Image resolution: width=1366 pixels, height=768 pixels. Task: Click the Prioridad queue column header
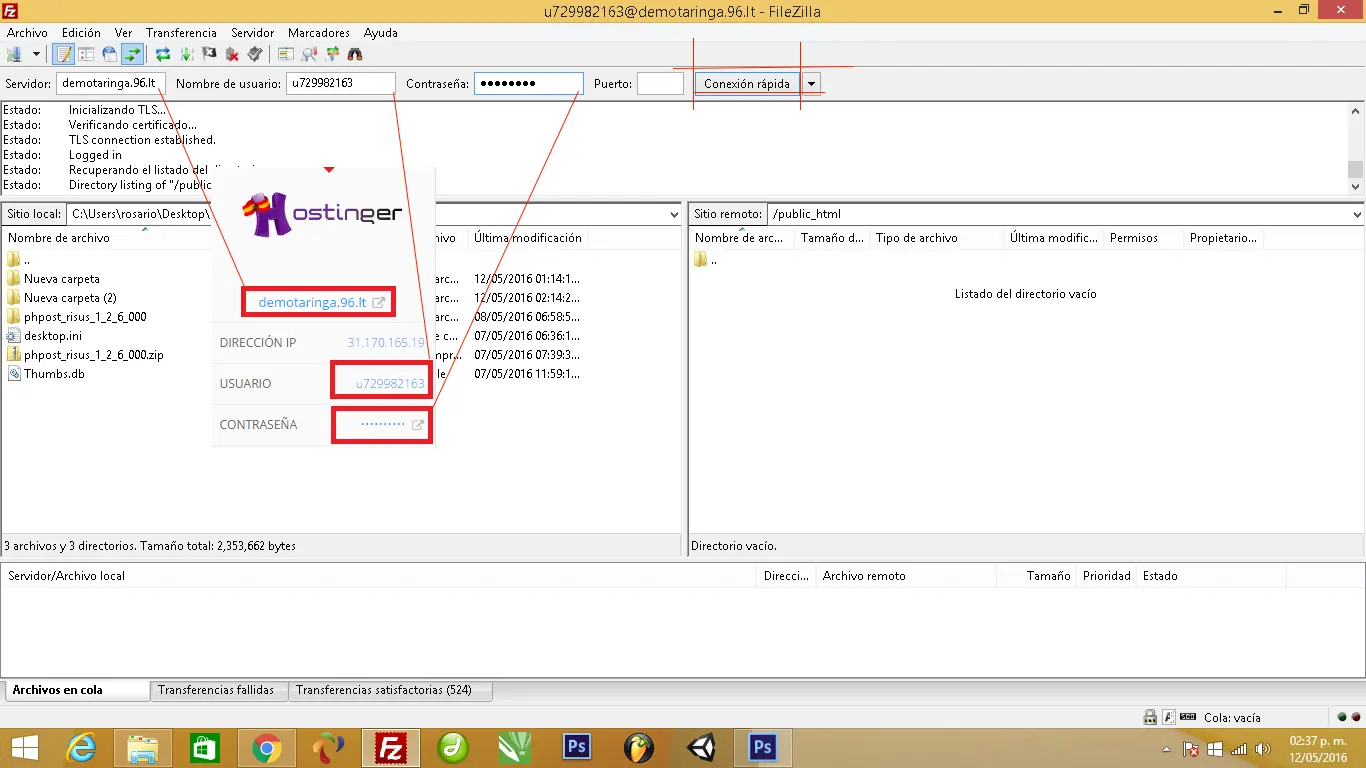(1107, 576)
